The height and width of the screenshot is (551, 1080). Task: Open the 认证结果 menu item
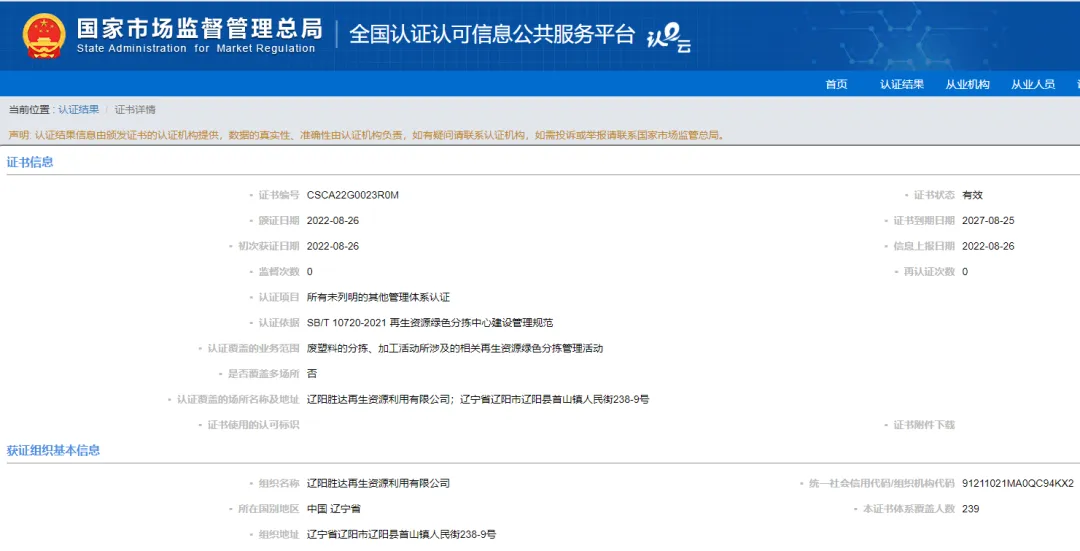pyautogui.click(x=902, y=84)
